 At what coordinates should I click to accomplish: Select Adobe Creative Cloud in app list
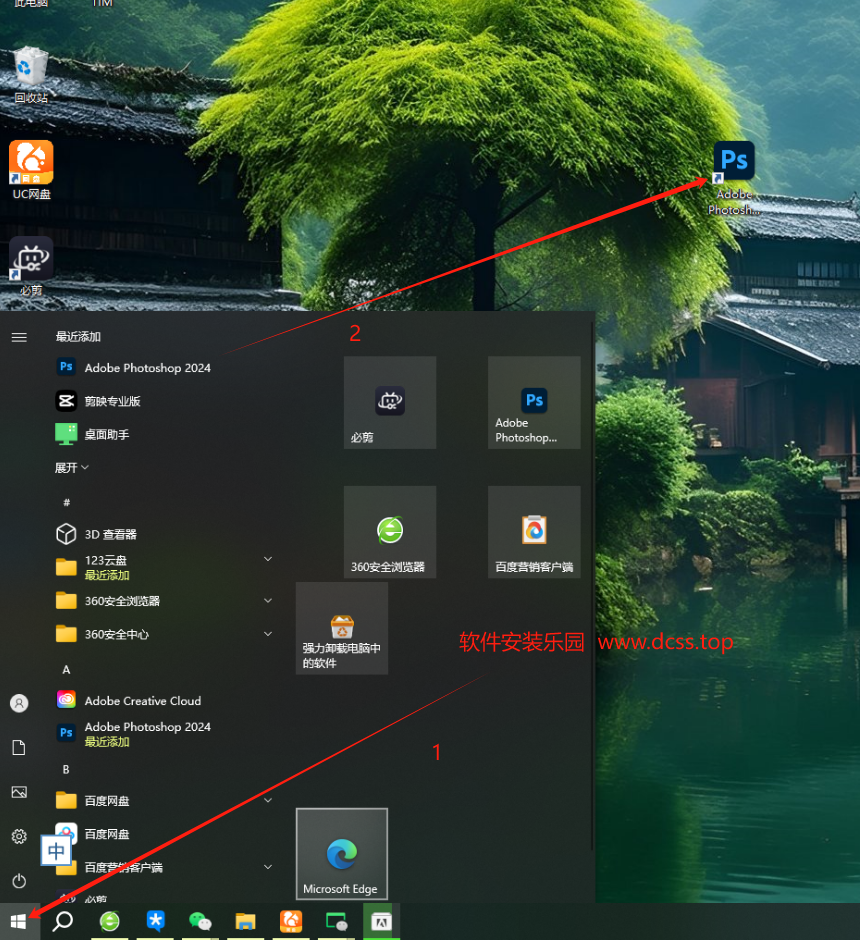[142, 701]
